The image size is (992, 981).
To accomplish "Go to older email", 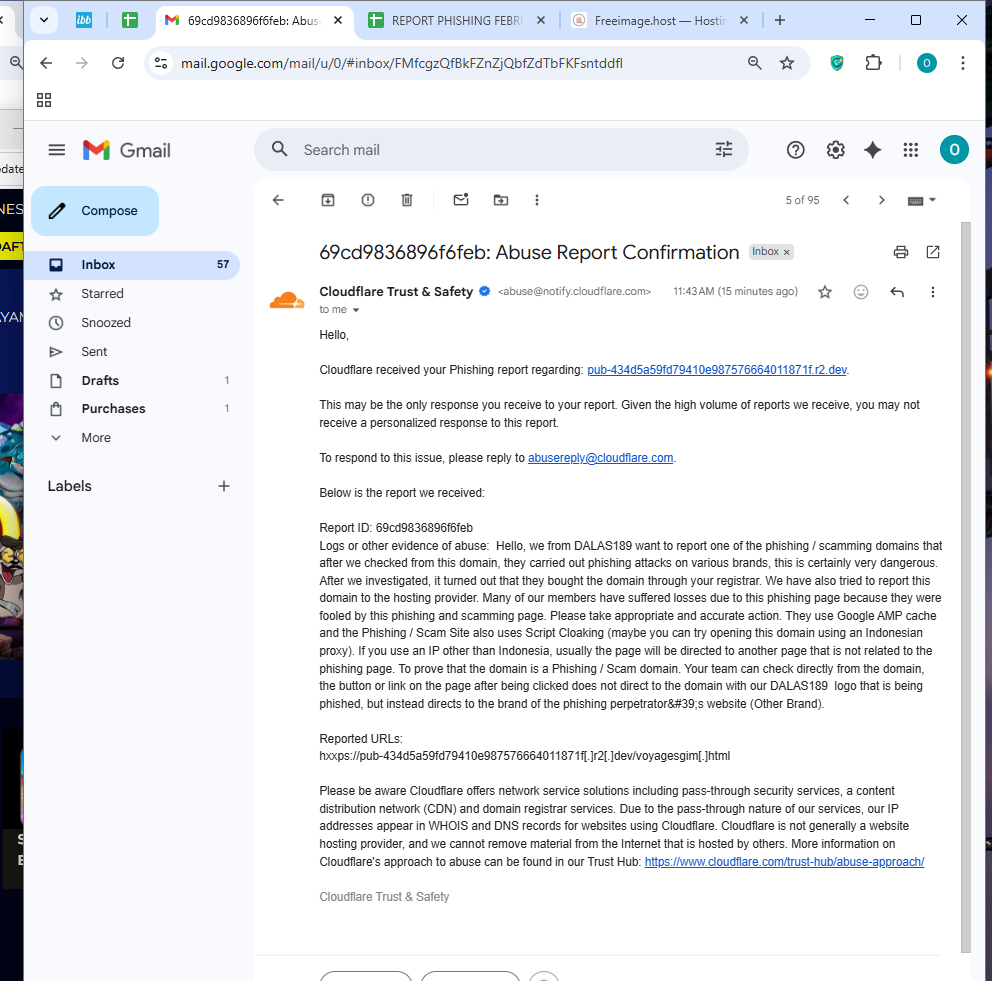I will (881, 201).
